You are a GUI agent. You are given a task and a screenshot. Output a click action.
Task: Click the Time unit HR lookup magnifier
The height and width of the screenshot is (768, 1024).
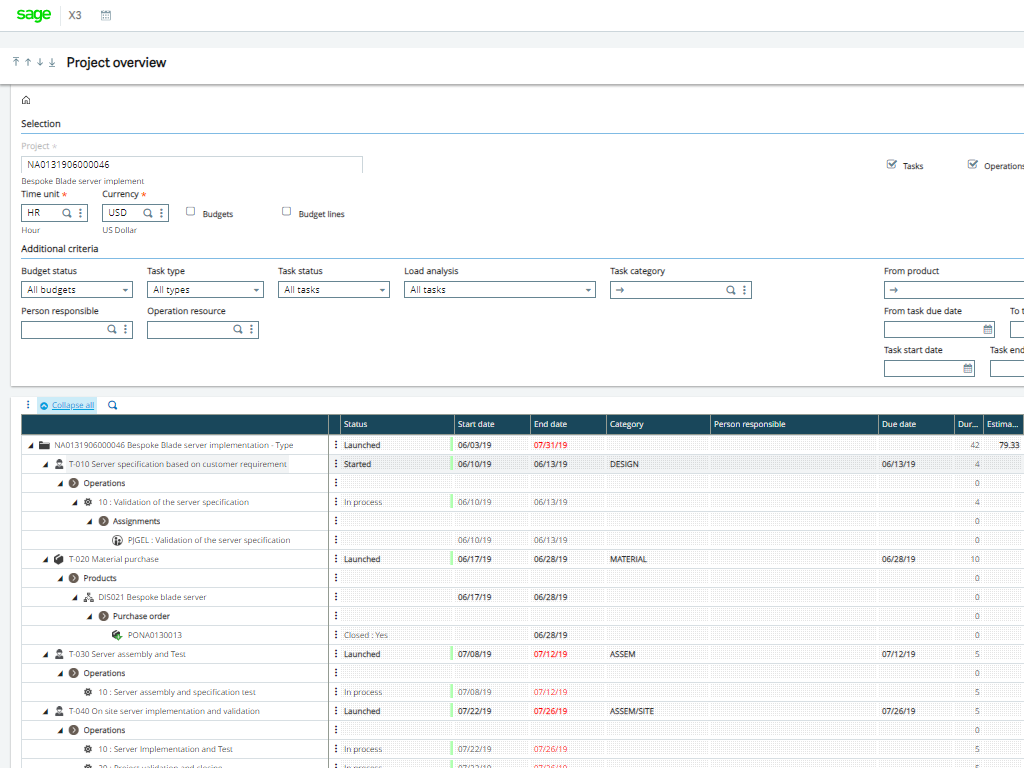pos(67,213)
